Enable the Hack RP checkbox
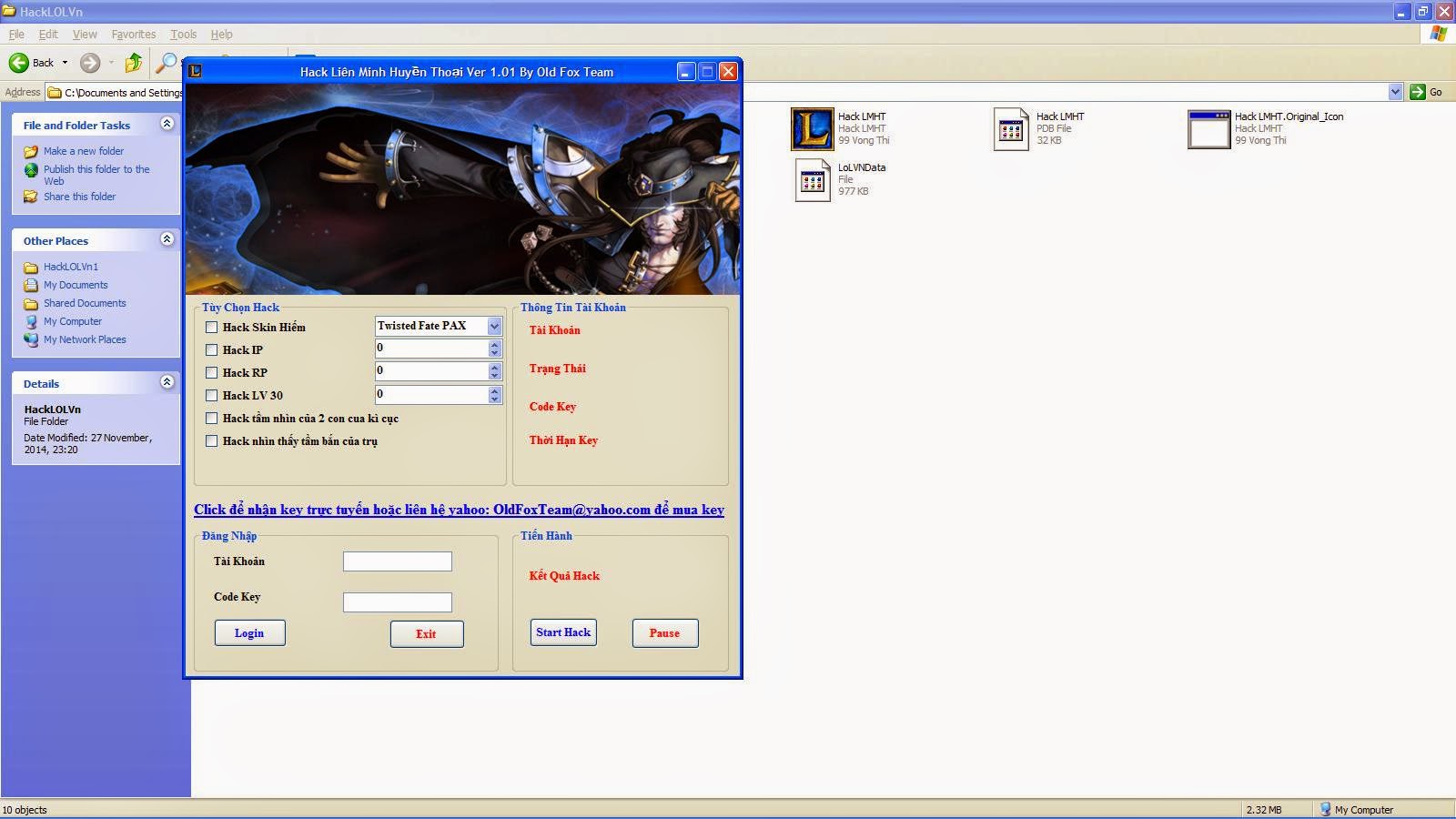Viewport: 1456px width, 819px height. 211,373
